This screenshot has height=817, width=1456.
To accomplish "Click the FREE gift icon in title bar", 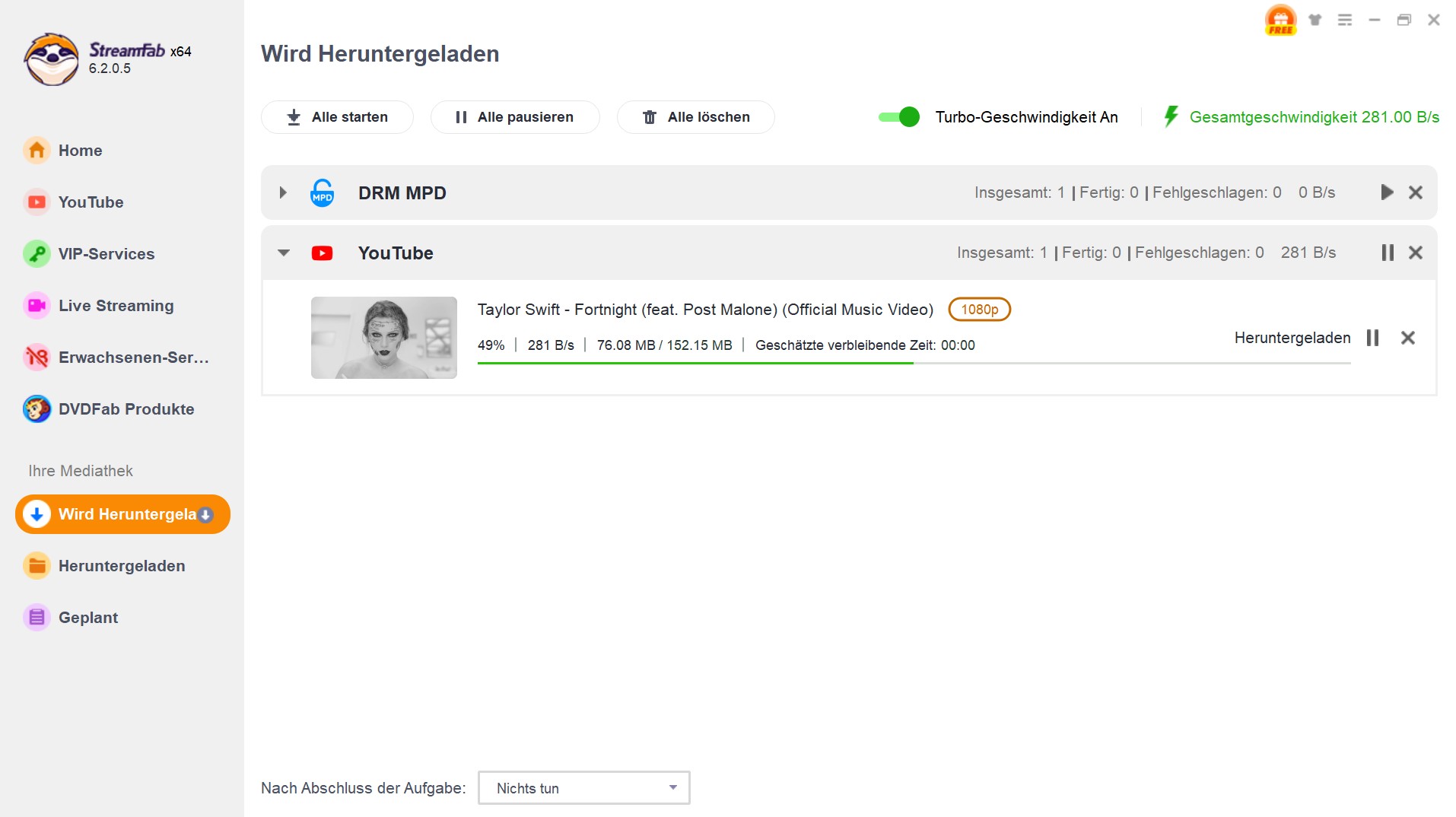I will pos(1280,20).
